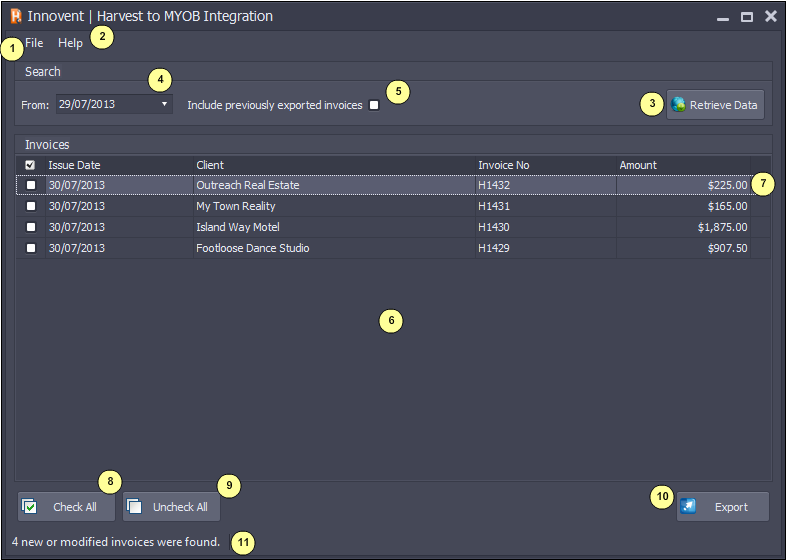Image resolution: width=786 pixels, height=560 pixels.
Task: Maximize the Innovent window
Action: [x=747, y=17]
